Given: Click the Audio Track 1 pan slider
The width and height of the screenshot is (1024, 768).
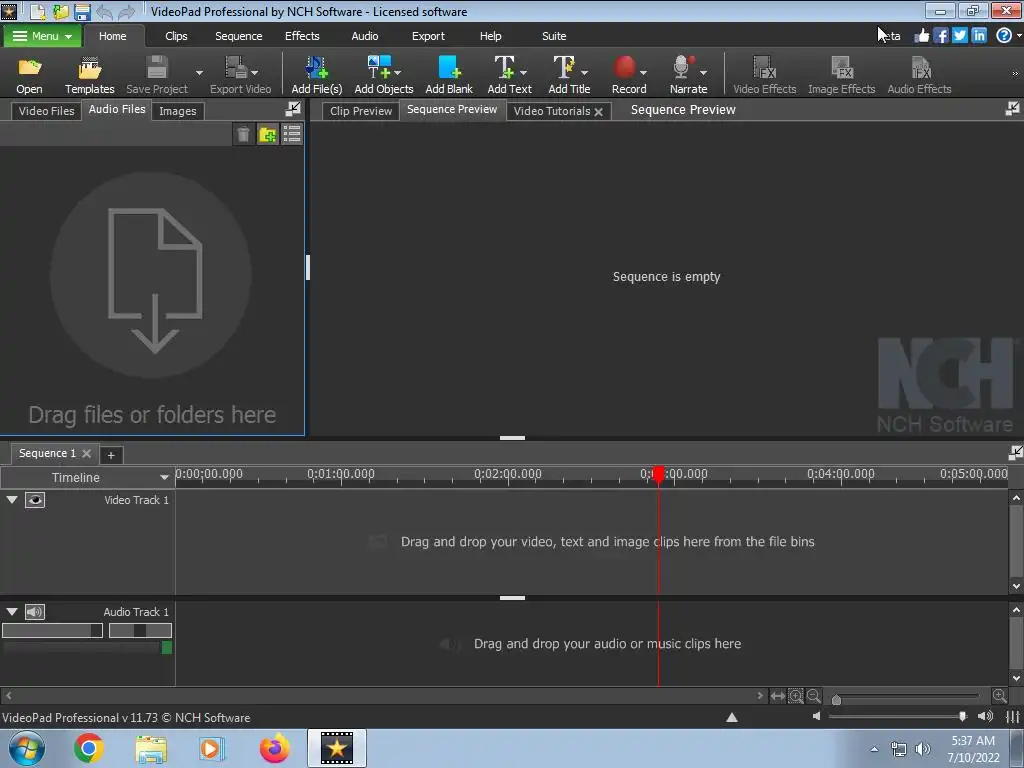Looking at the screenshot, I should 140,630.
